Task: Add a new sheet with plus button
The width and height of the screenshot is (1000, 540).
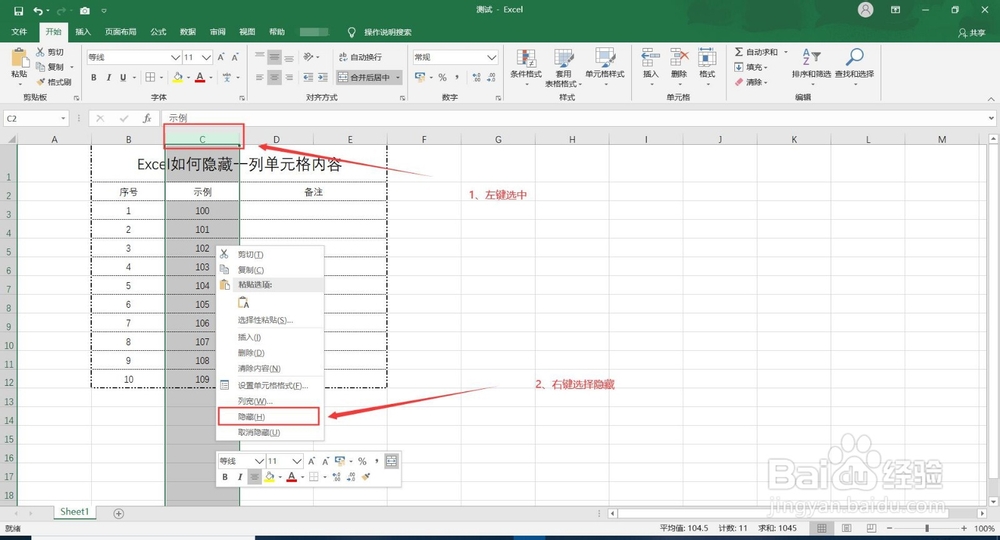Action: click(119, 513)
